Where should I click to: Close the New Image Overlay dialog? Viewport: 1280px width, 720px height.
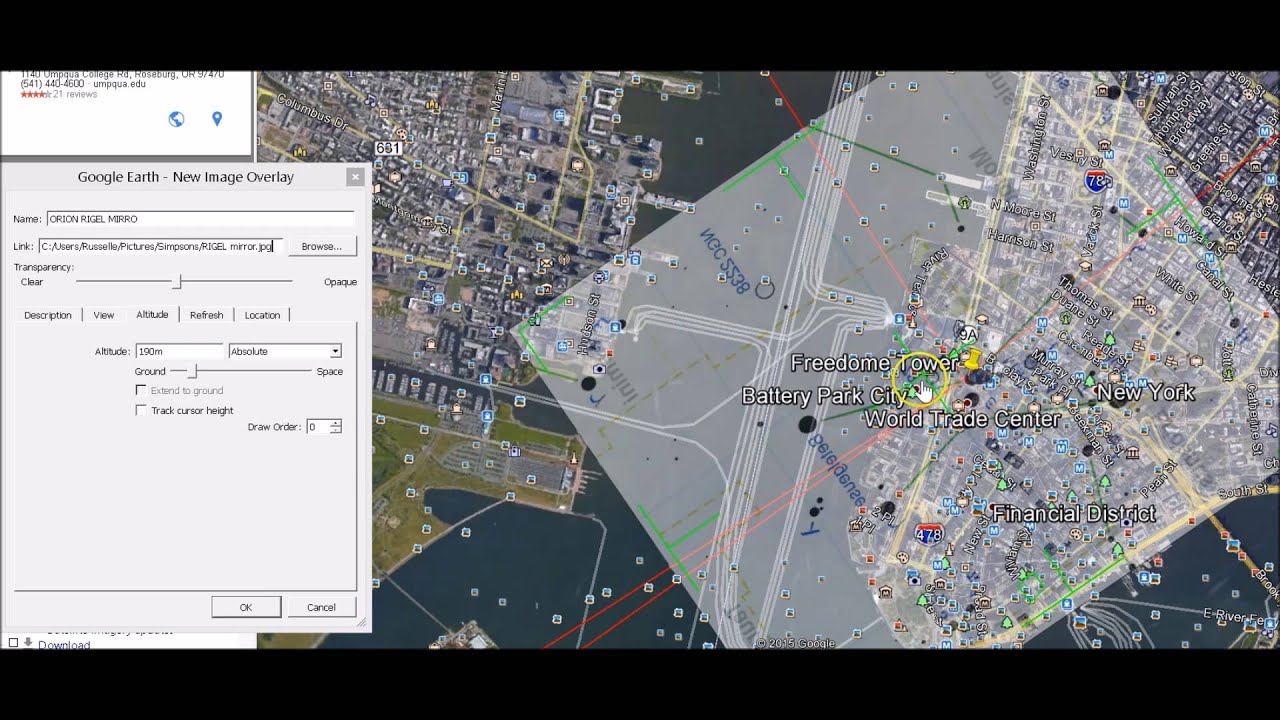(354, 177)
